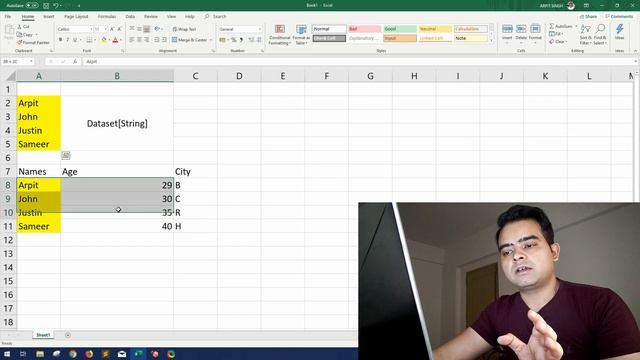
Task: Open the Name Box dropdown
Action: [31, 62]
